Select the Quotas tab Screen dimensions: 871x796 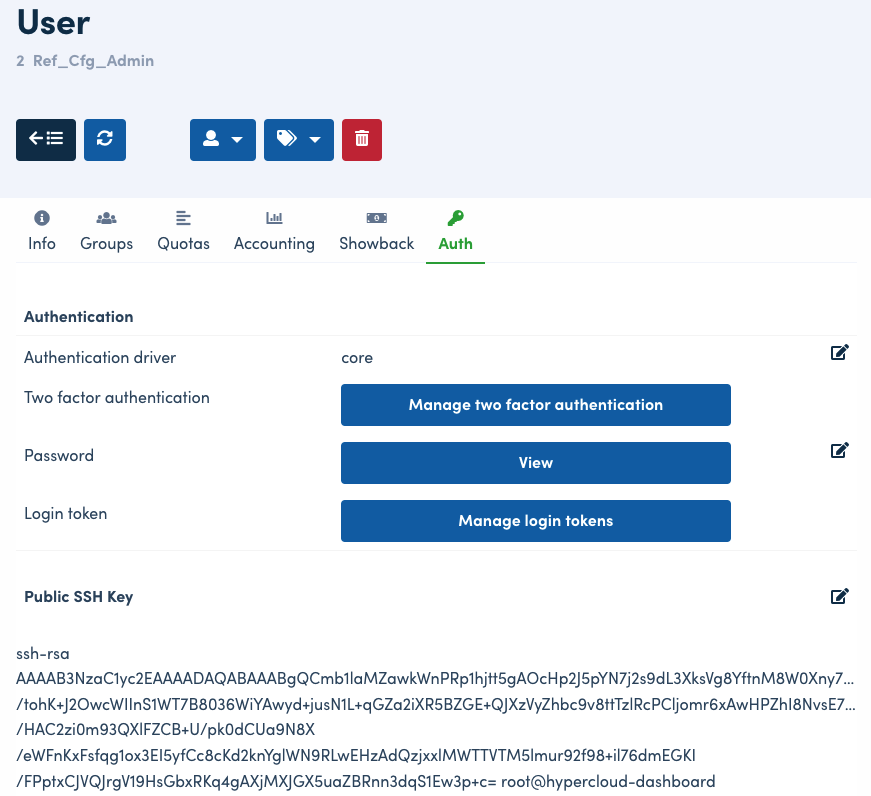(x=183, y=232)
